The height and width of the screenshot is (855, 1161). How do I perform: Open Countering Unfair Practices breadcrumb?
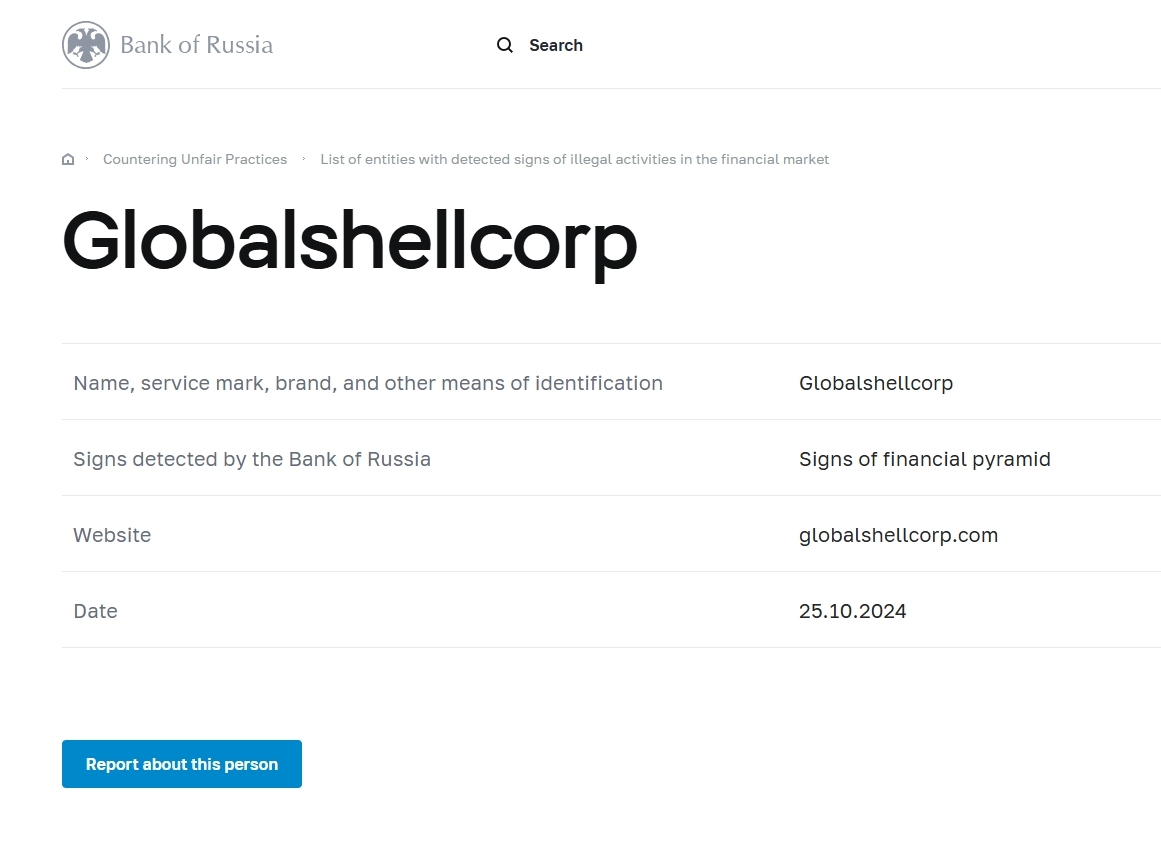pos(195,159)
